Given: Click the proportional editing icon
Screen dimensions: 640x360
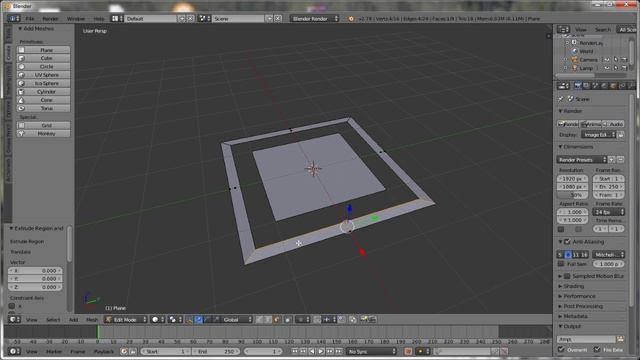Looking at the screenshot, I should click(301, 320).
